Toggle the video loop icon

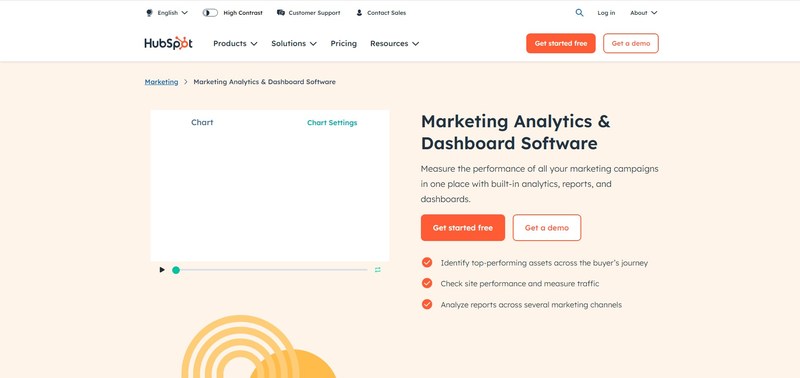[x=378, y=270]
